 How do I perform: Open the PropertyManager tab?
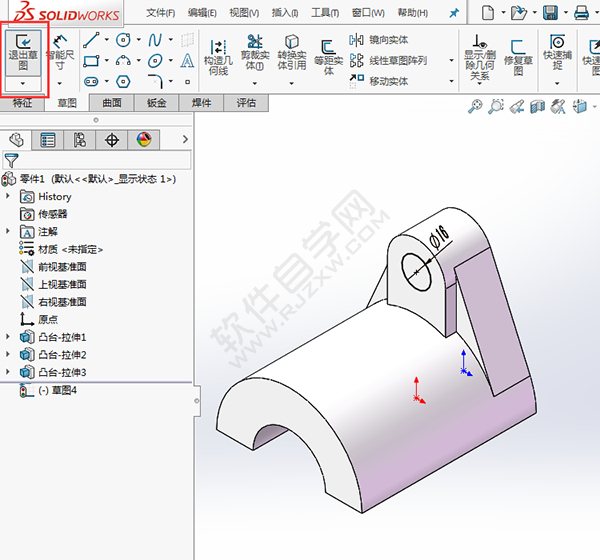pyautogui.click(x=48, y=140)
